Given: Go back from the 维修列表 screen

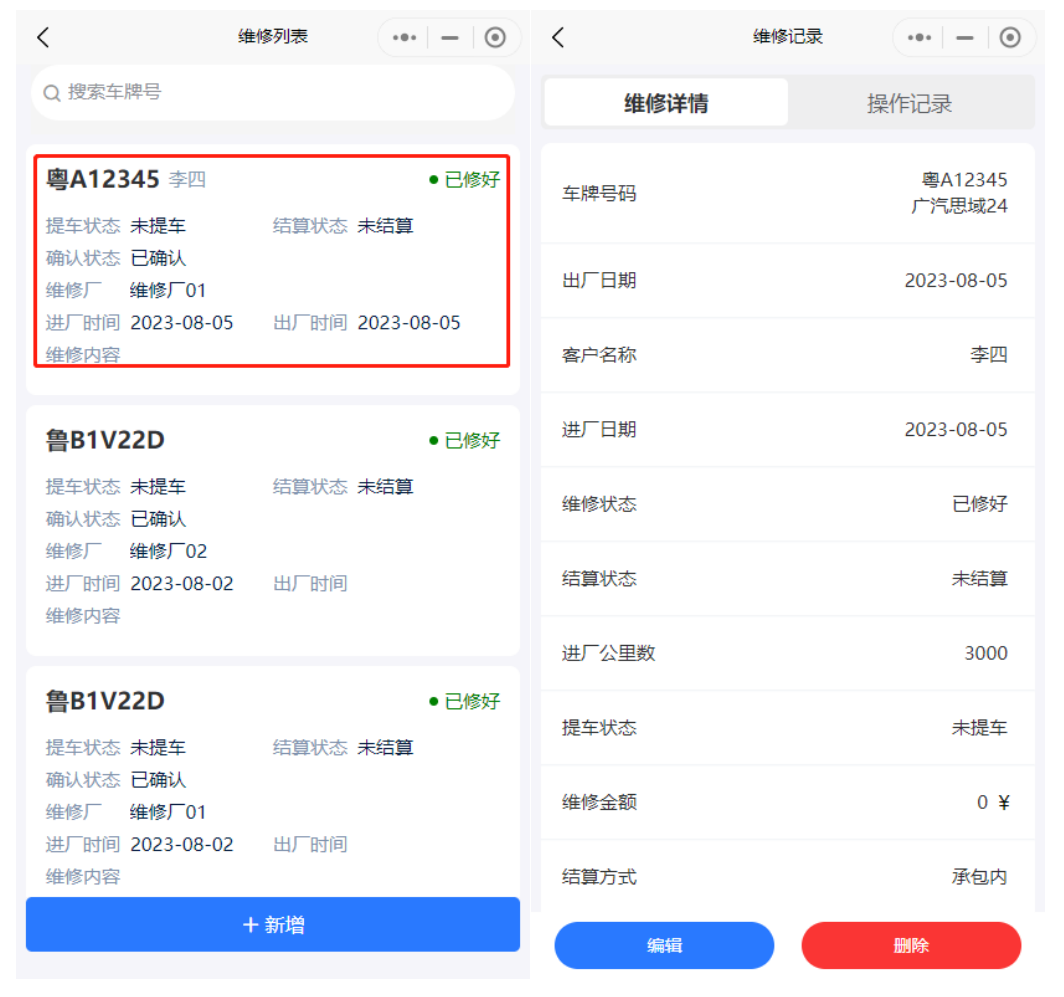Looking at the screenshot, I should (x=43, y=38).
